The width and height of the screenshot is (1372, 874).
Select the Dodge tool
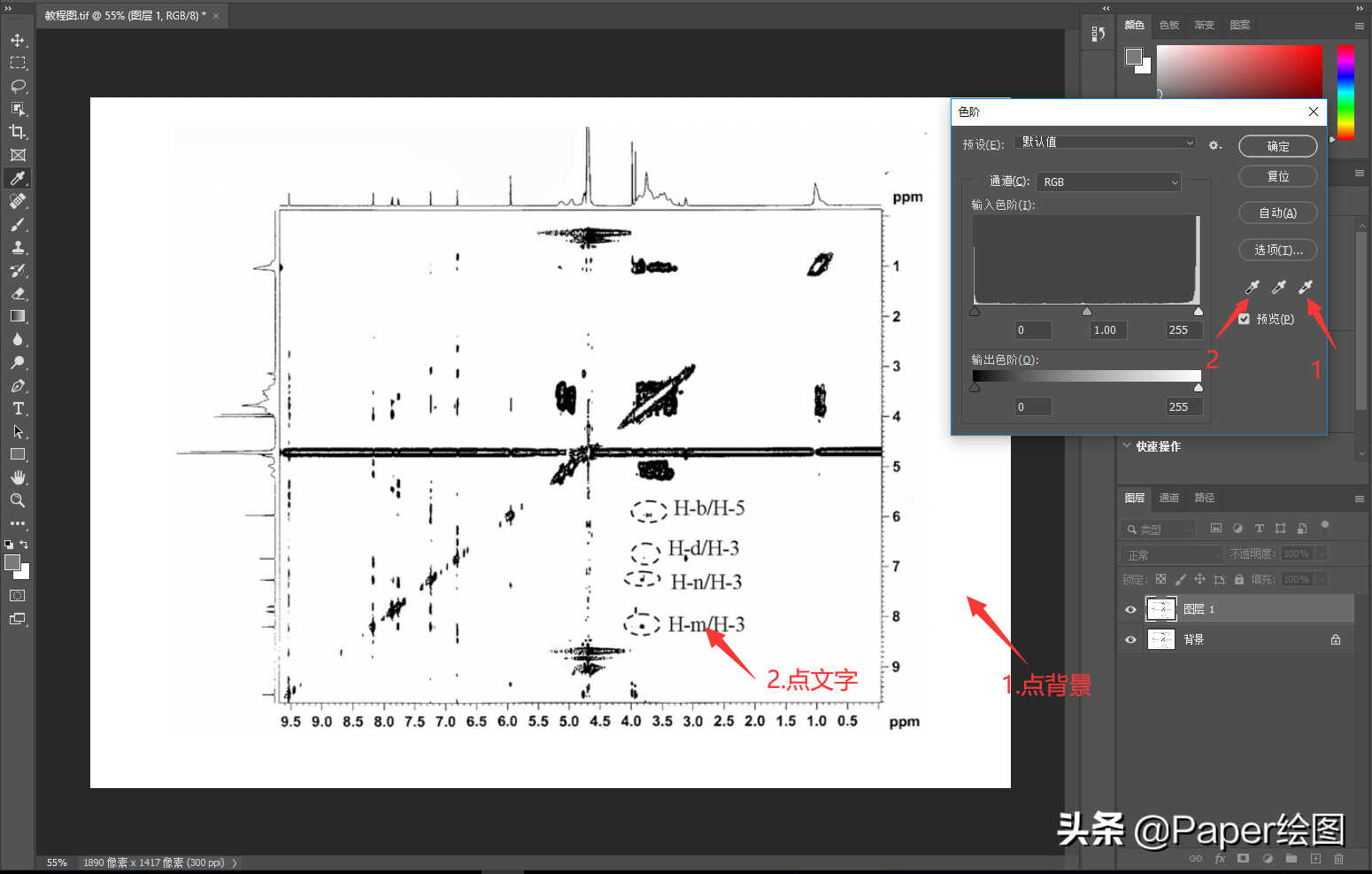coord(18,362)
